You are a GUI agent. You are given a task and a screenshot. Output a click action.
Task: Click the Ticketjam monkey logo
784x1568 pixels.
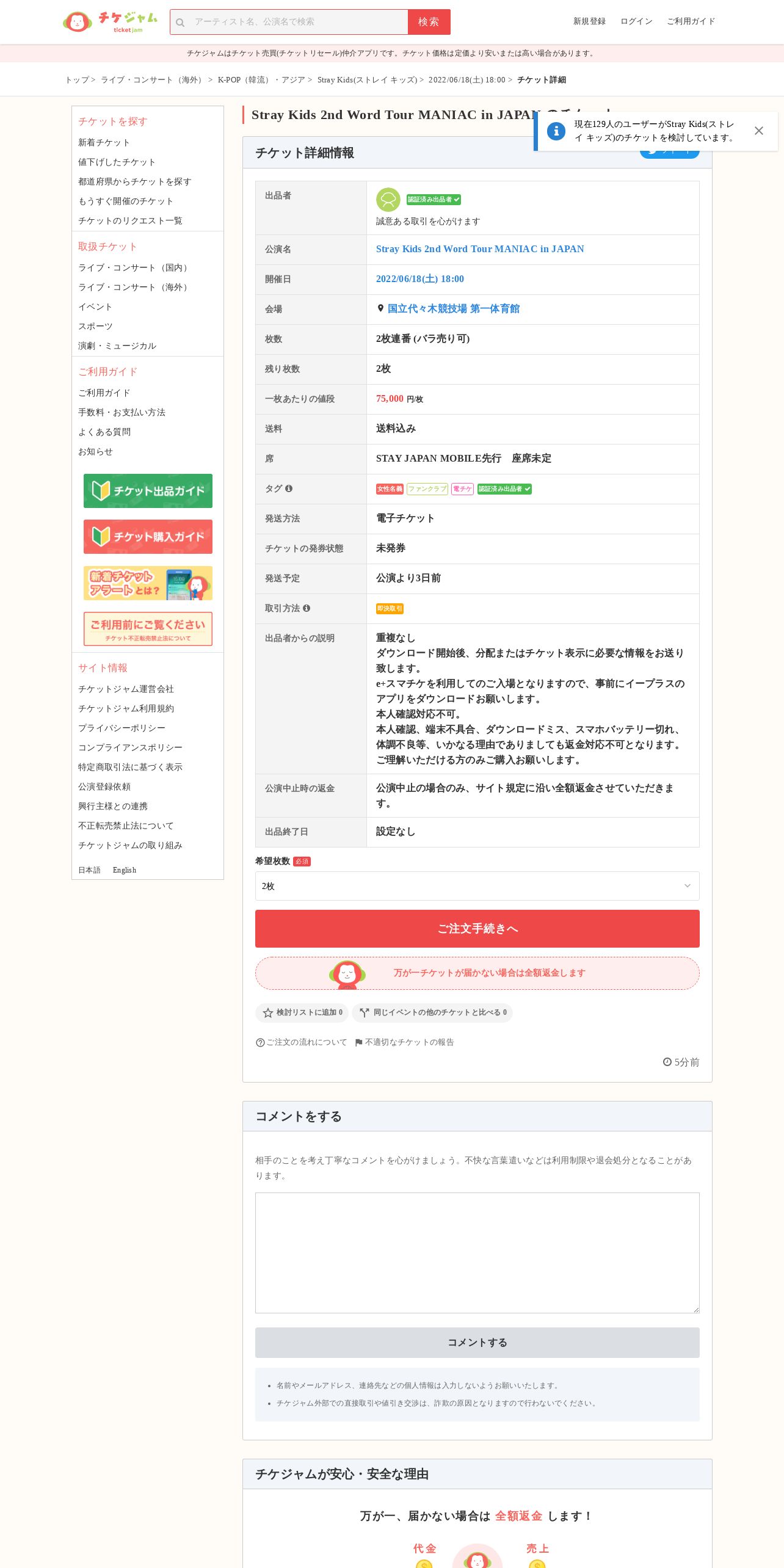111,22
